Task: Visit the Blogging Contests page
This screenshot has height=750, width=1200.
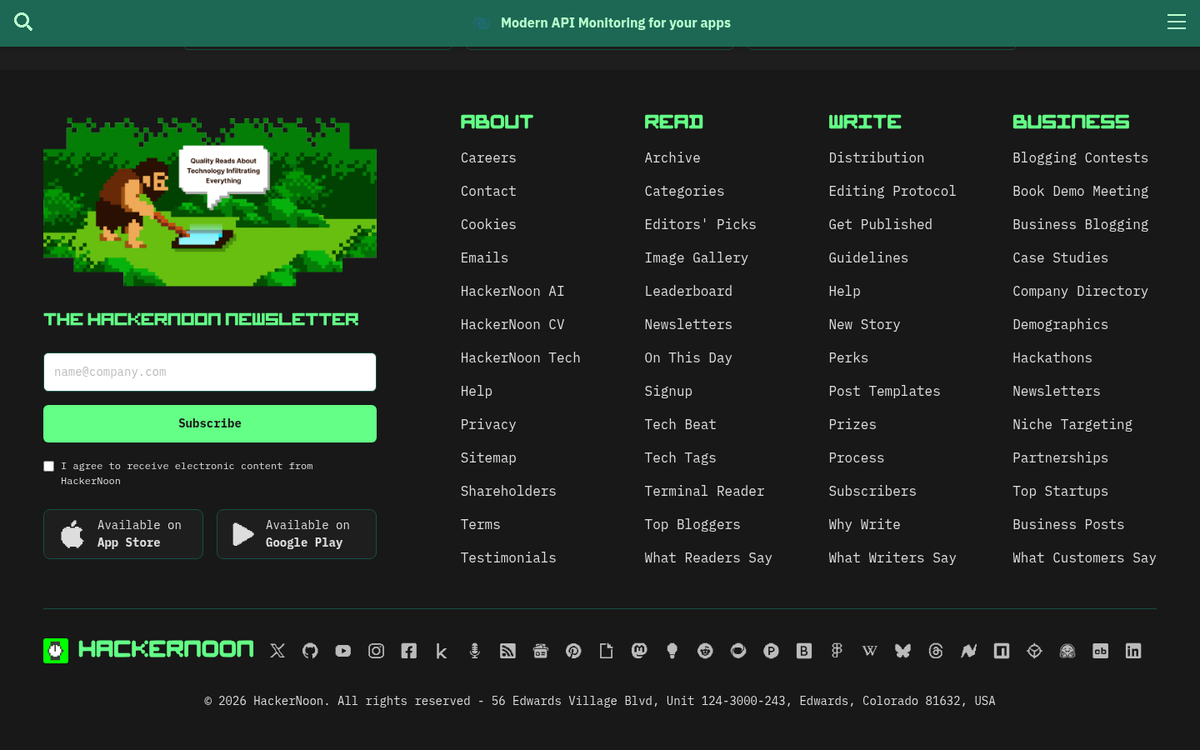Action: (x=1080, y=157)
